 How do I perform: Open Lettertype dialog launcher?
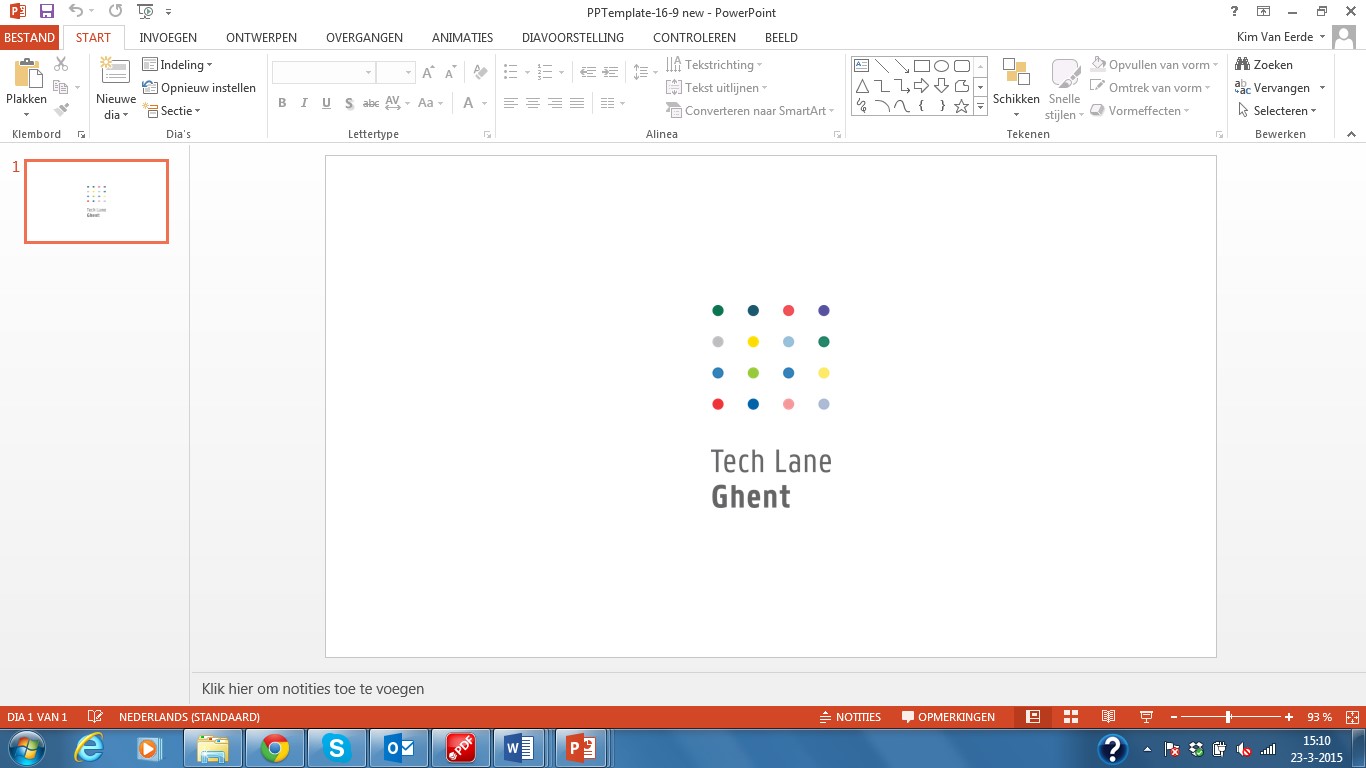[487, 134]
